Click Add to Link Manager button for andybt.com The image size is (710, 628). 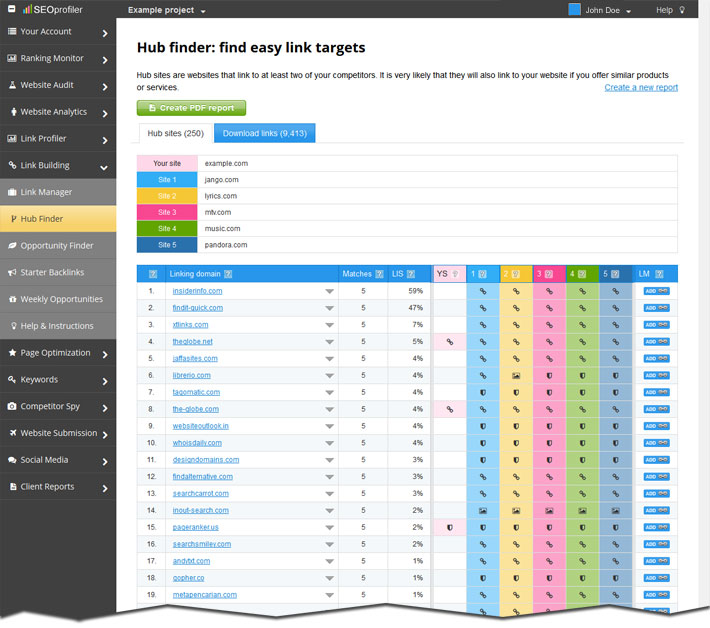point(657,561)
